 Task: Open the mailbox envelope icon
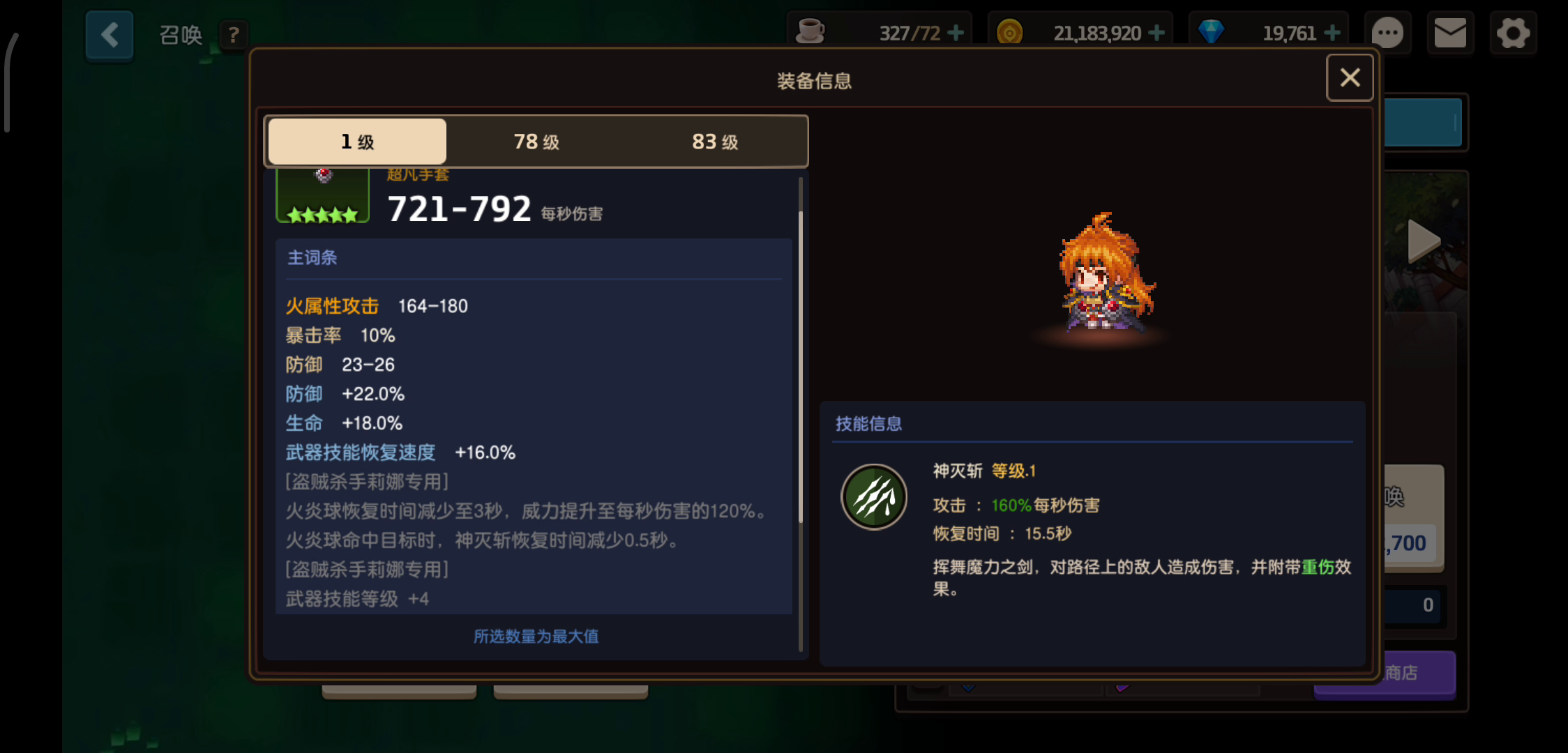(x=1450, y=33)
